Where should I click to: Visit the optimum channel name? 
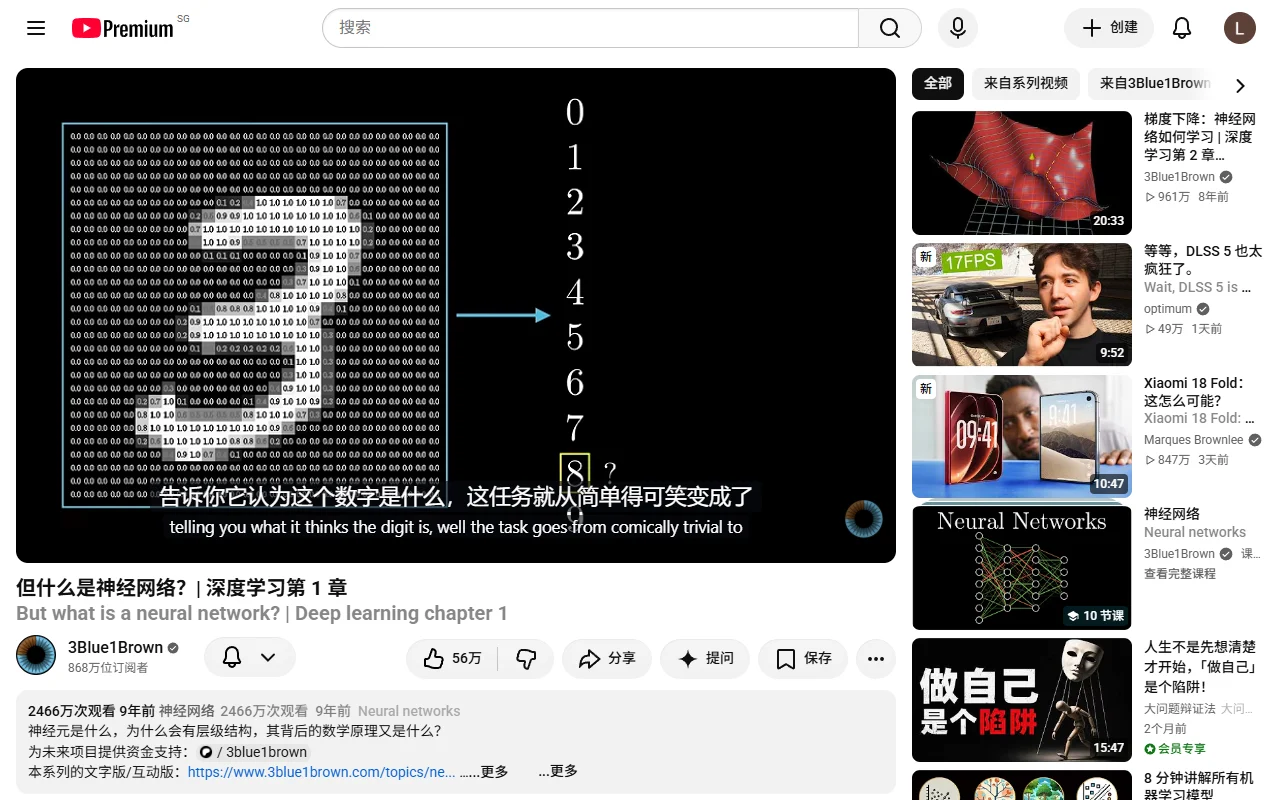[1168, 309]
